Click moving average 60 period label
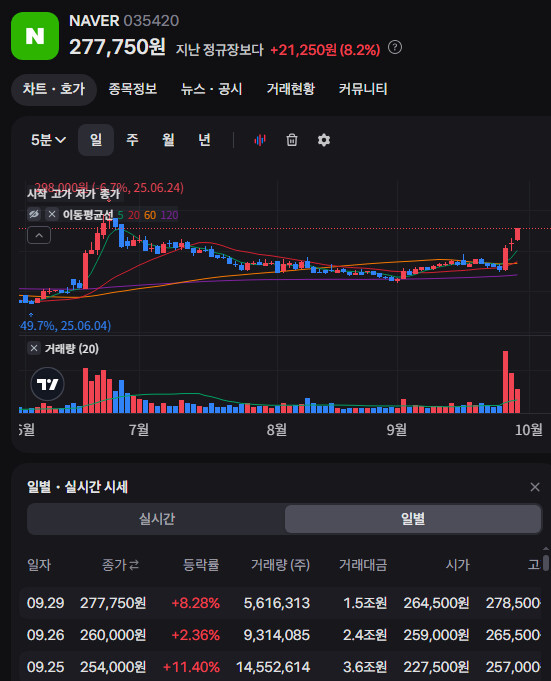Image resolution: width=551 pixels, height=681 pixels. click(x=150, y=215)
